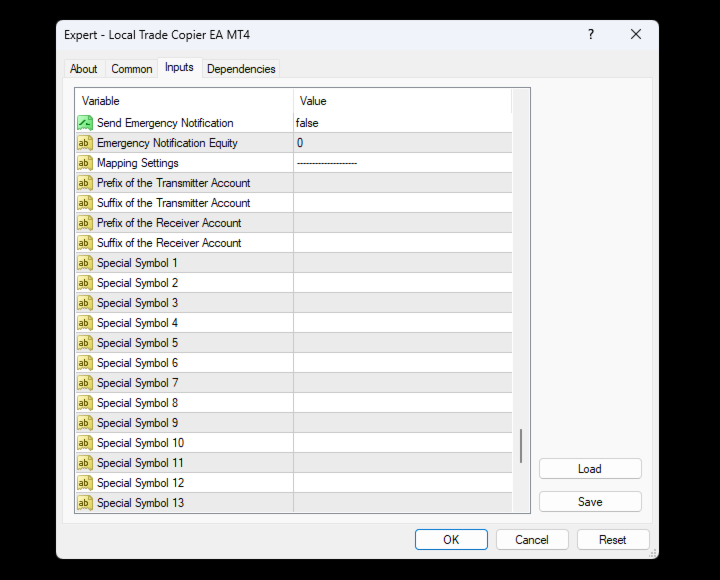The image size is (720, 580).
Task: Confirm settings with the OK button
Action: (x=451, y=540)
